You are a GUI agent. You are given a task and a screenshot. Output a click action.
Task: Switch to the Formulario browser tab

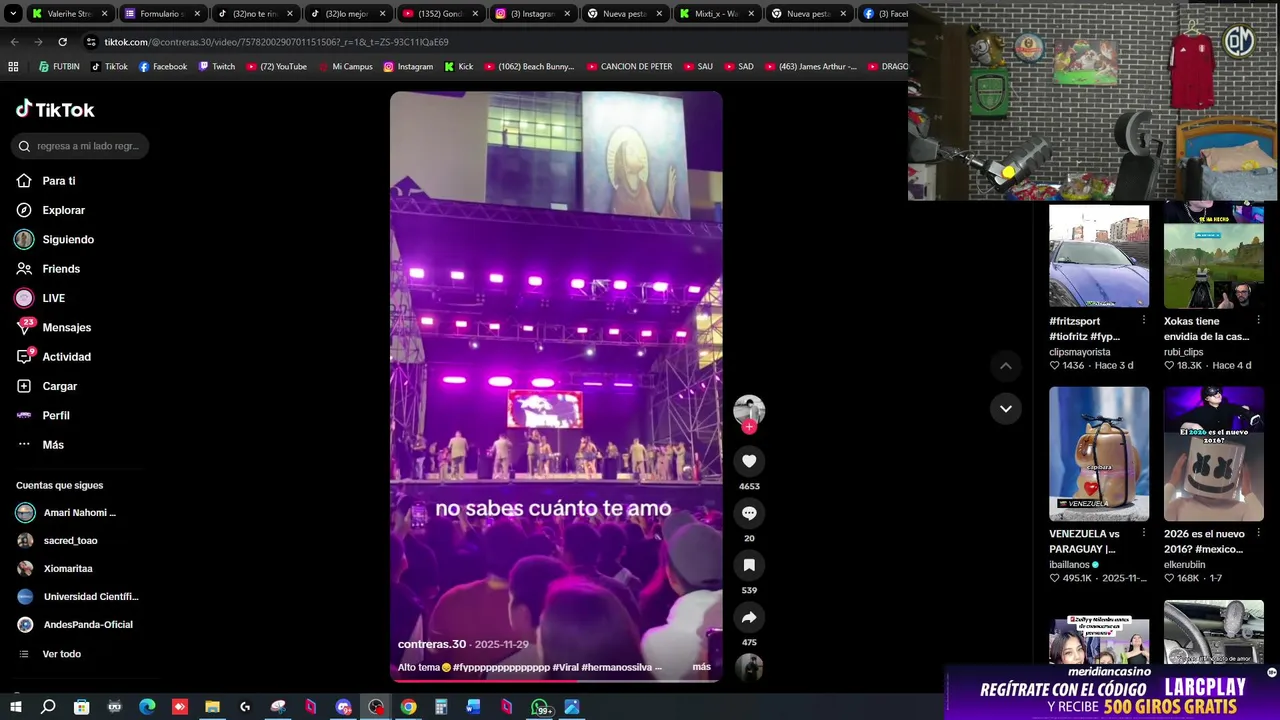point(163,14)
